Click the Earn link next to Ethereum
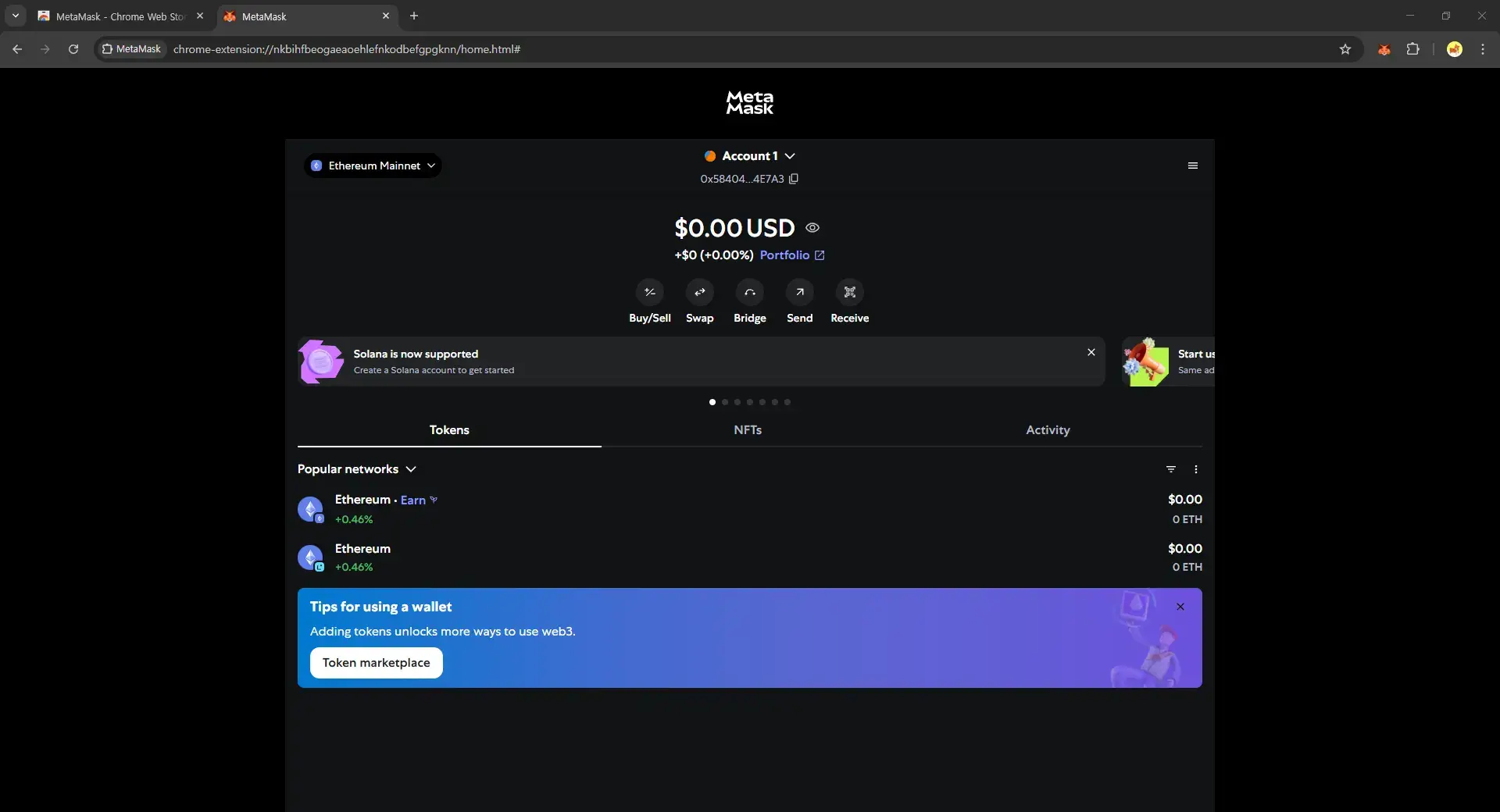Image resolution: width=1500 pixels, height=812 pixels. (x=419, y=500)
